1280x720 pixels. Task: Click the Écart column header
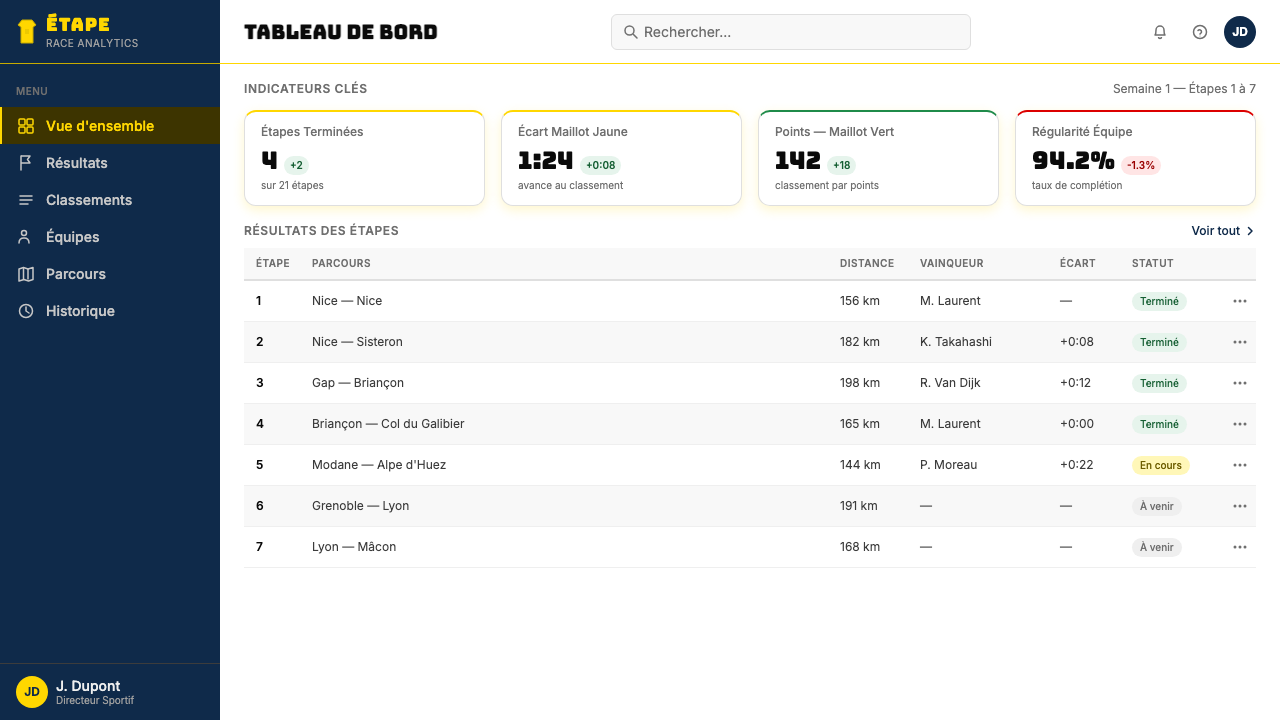point(1078,264)
